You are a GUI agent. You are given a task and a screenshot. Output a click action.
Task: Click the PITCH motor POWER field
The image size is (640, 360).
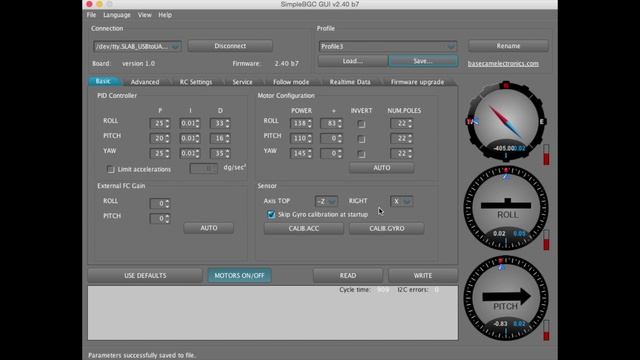[x=301, y=138]
